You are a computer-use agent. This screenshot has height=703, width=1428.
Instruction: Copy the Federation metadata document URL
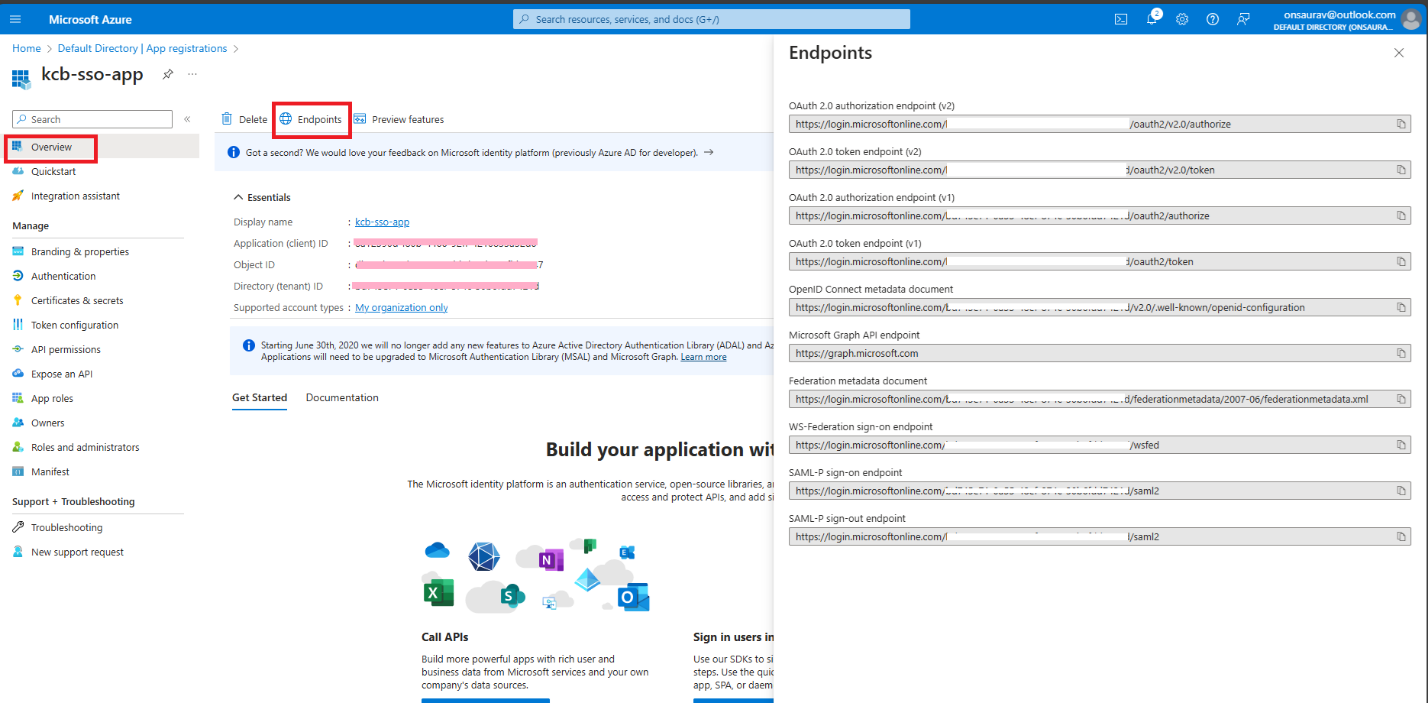pos(1401,399)
